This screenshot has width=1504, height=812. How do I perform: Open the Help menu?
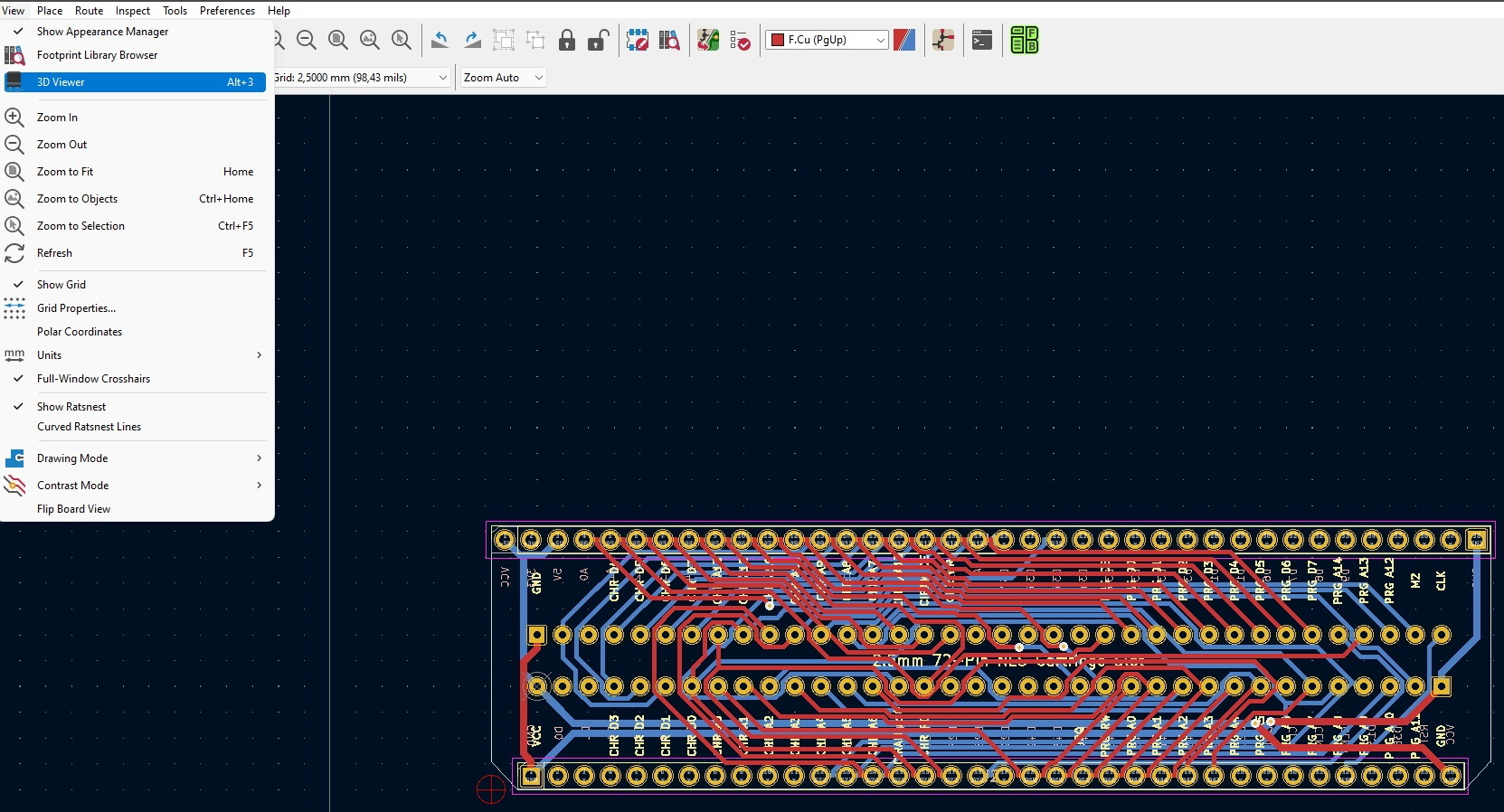[279, 11]
